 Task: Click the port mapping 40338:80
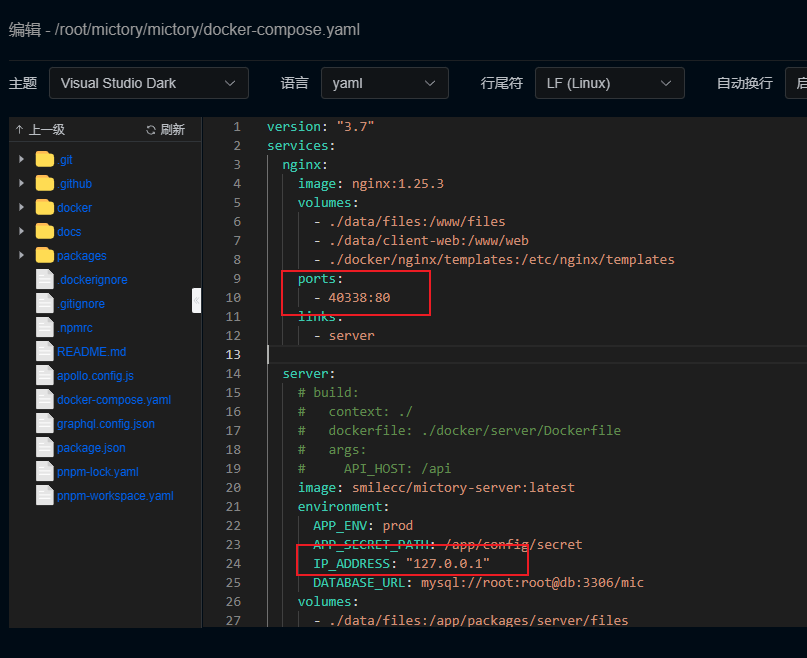(x=359, y=298)
